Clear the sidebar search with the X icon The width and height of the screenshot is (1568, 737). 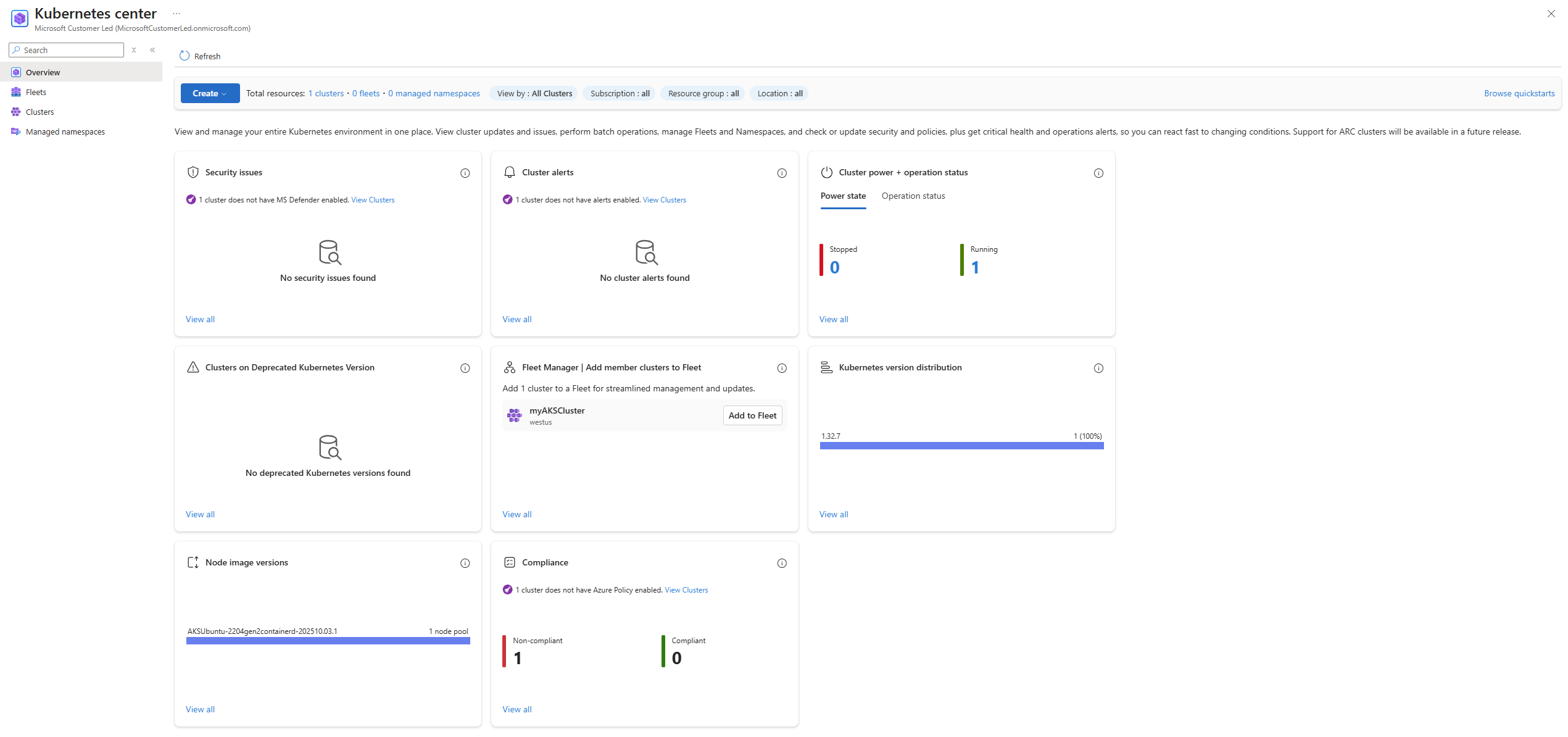(134, 50)
